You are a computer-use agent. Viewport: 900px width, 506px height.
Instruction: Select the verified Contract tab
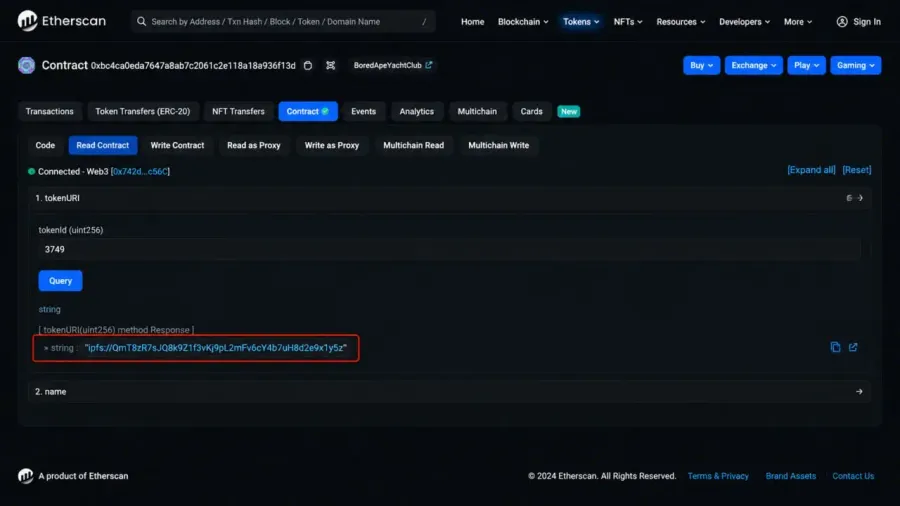[308, 111]
